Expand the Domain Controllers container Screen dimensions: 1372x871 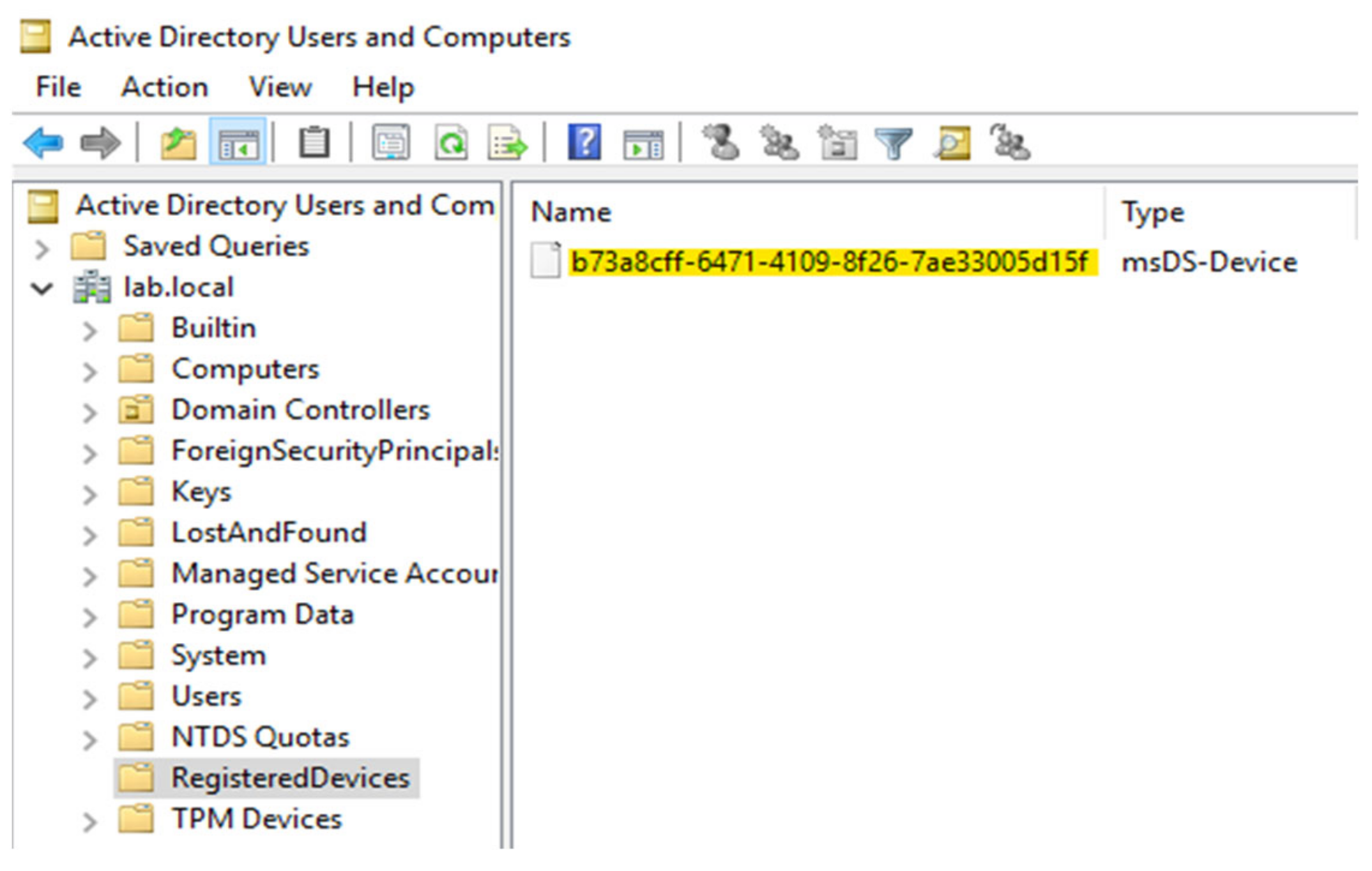point(91,410)
